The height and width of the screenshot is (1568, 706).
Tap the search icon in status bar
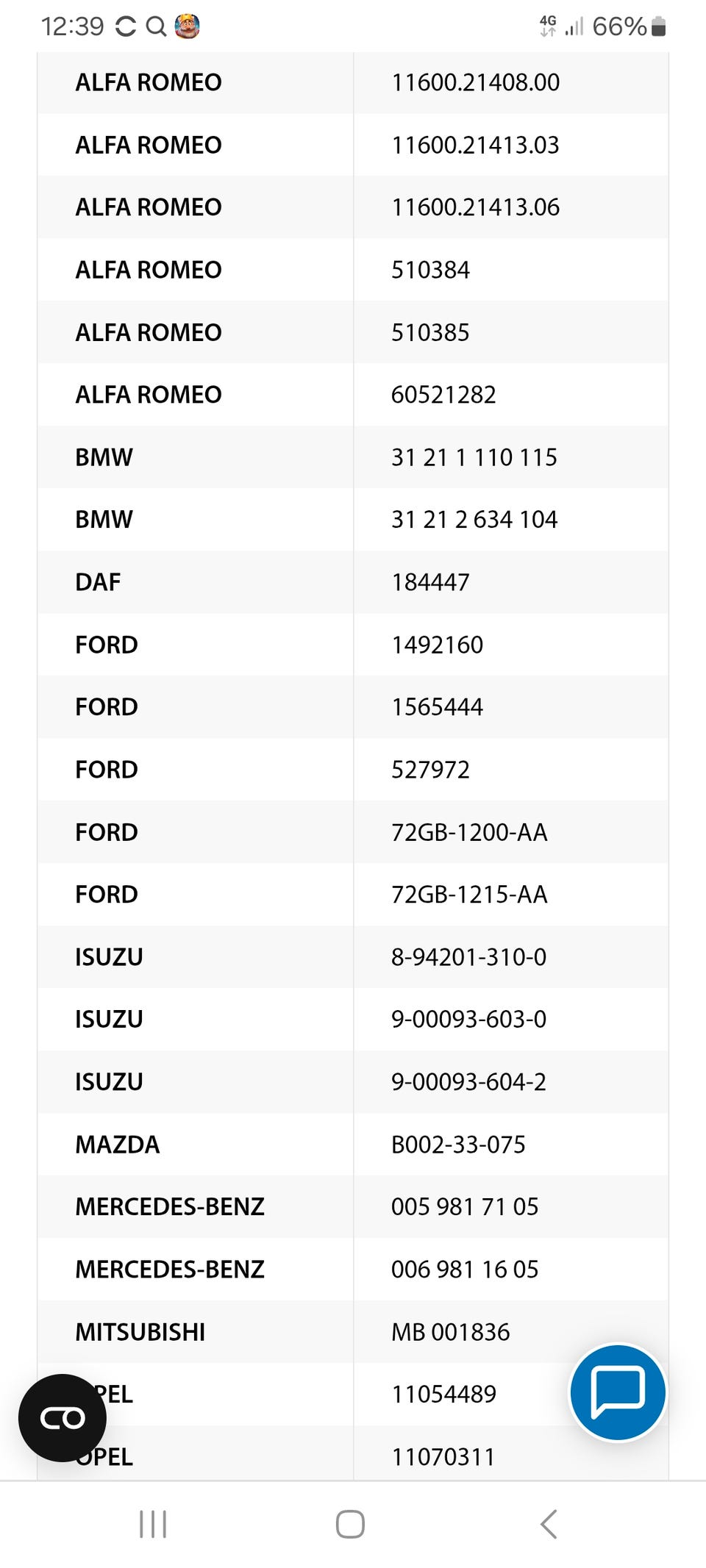click(x=156, y=26)
